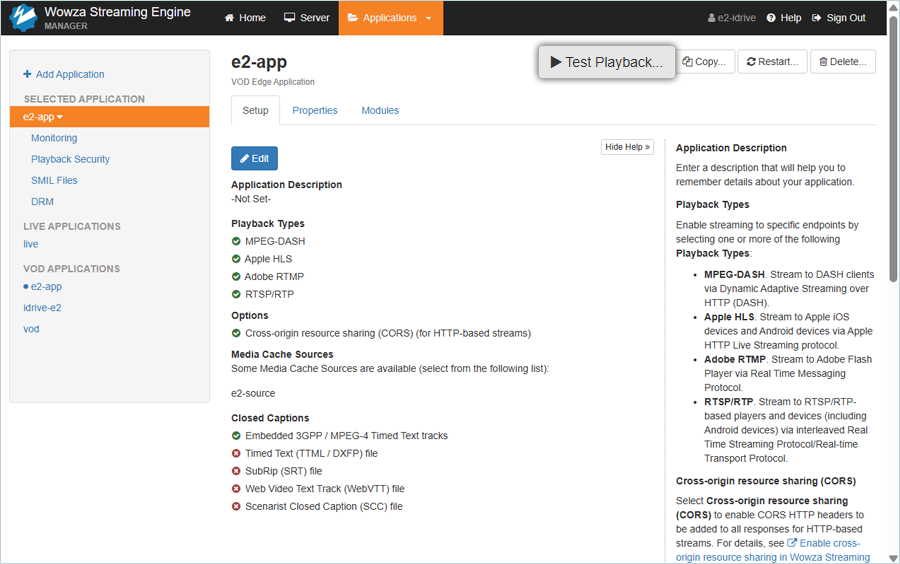The image size is (900, 564).
Task: Click Add Application in sidebar
Action: tap(64, 74)
